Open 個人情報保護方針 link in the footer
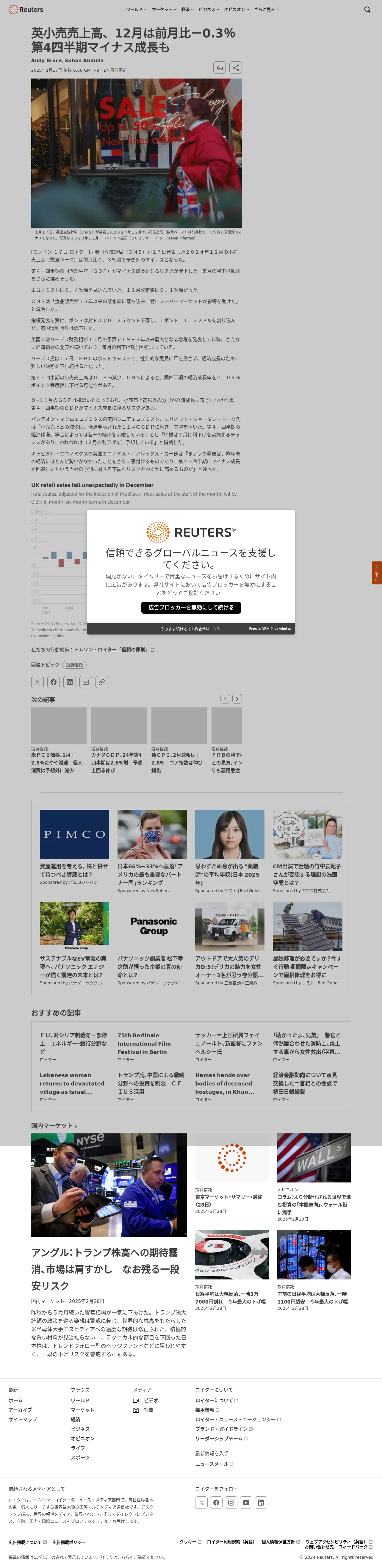The image size is (382, 1568). tap(281, 1542)
